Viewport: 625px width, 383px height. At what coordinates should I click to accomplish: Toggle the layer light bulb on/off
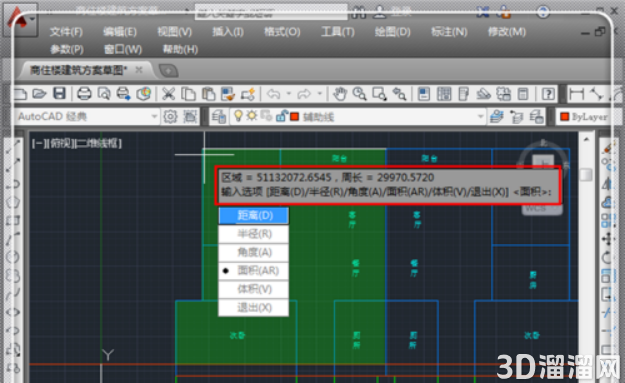(238, 116)
